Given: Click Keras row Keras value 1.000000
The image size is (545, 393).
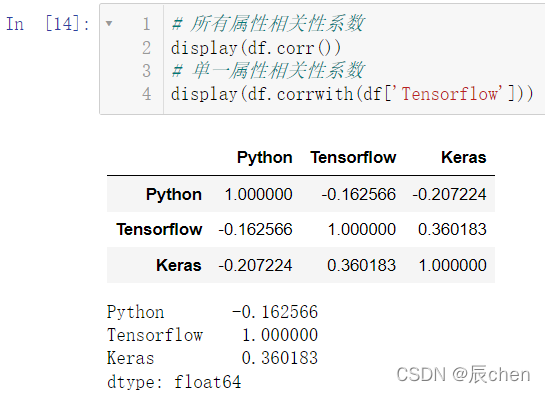Looking at the screenshot, I should coord(453,265).
